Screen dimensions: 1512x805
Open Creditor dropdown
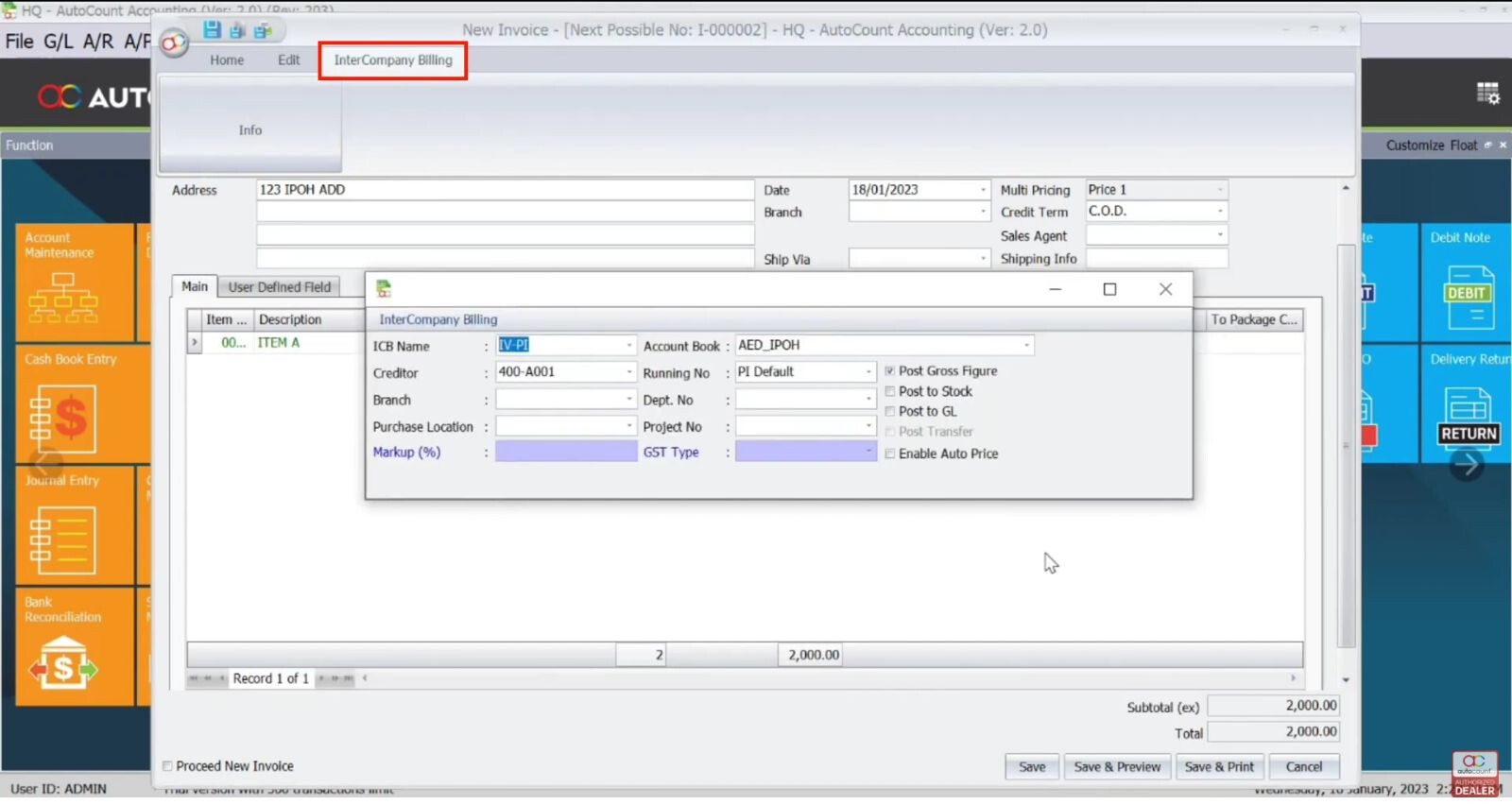click(629, 372)
